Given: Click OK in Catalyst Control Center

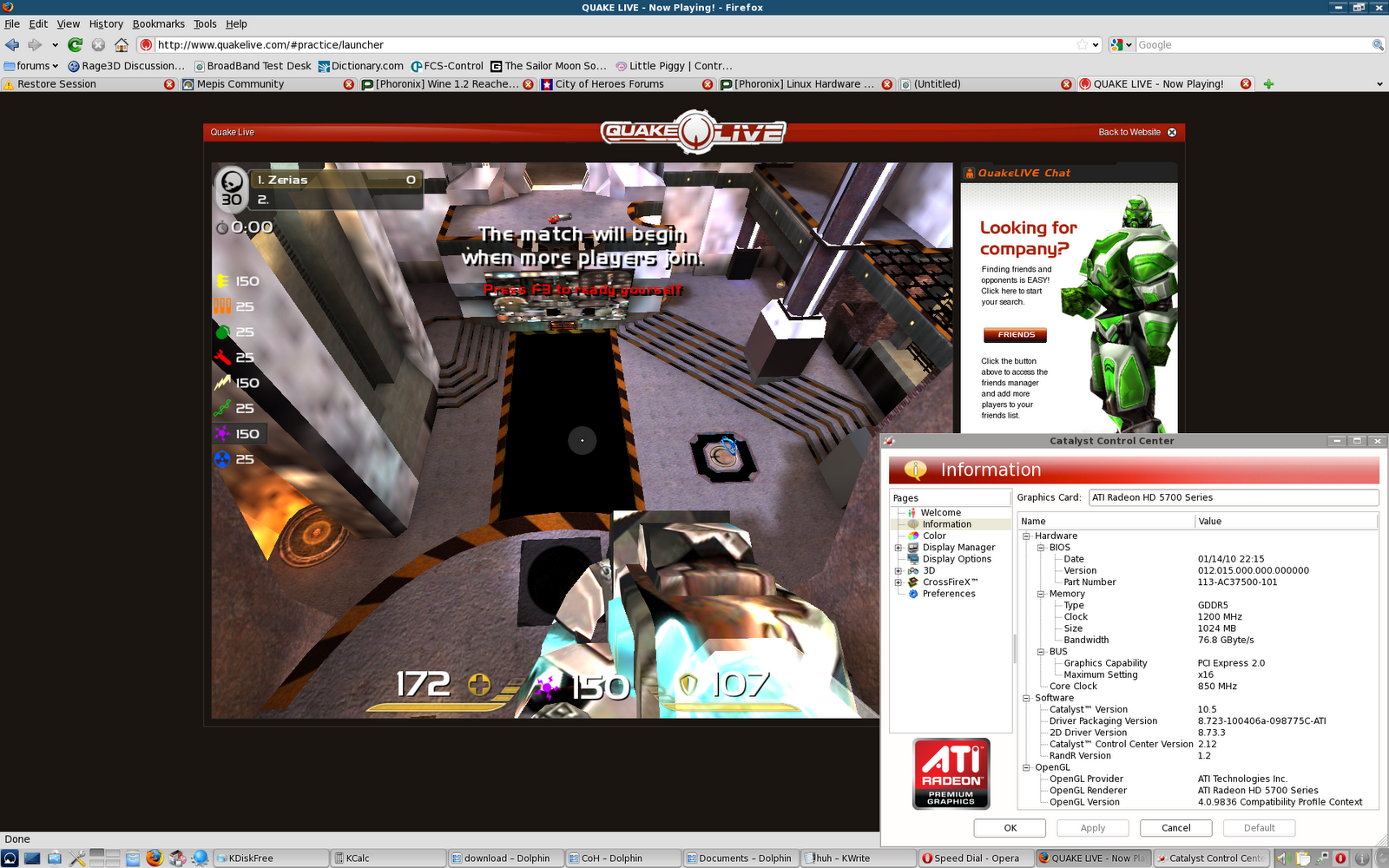Looking at the screenshot, I should (1010, 828).
